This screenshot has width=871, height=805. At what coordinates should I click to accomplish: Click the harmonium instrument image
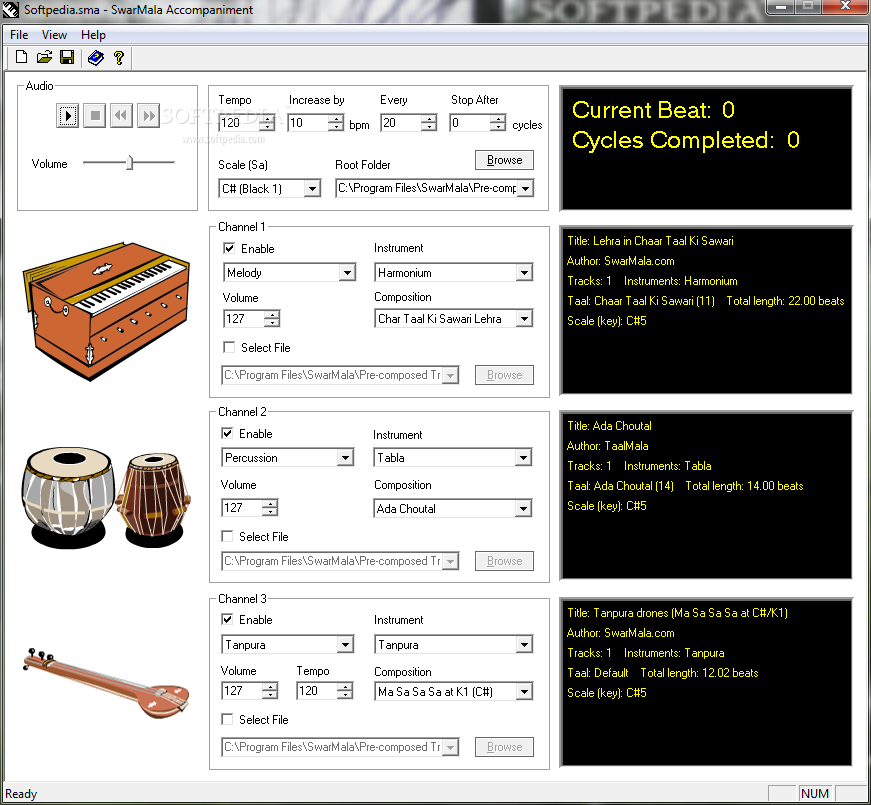106,311
